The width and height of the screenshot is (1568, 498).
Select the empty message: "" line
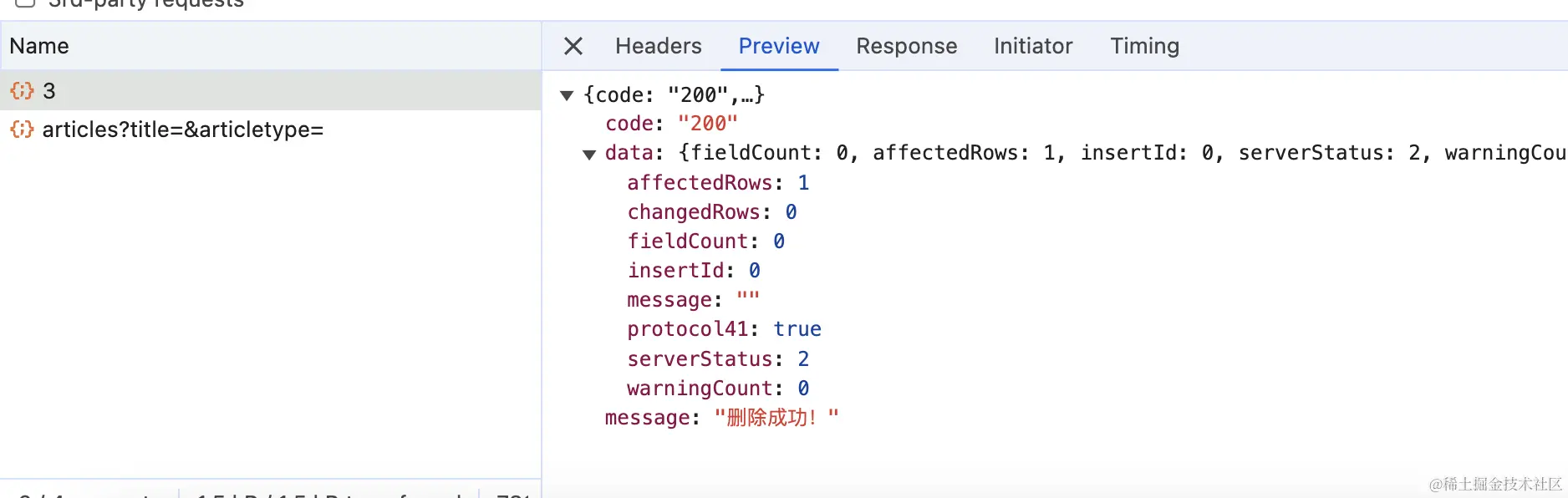pos(694,300)
